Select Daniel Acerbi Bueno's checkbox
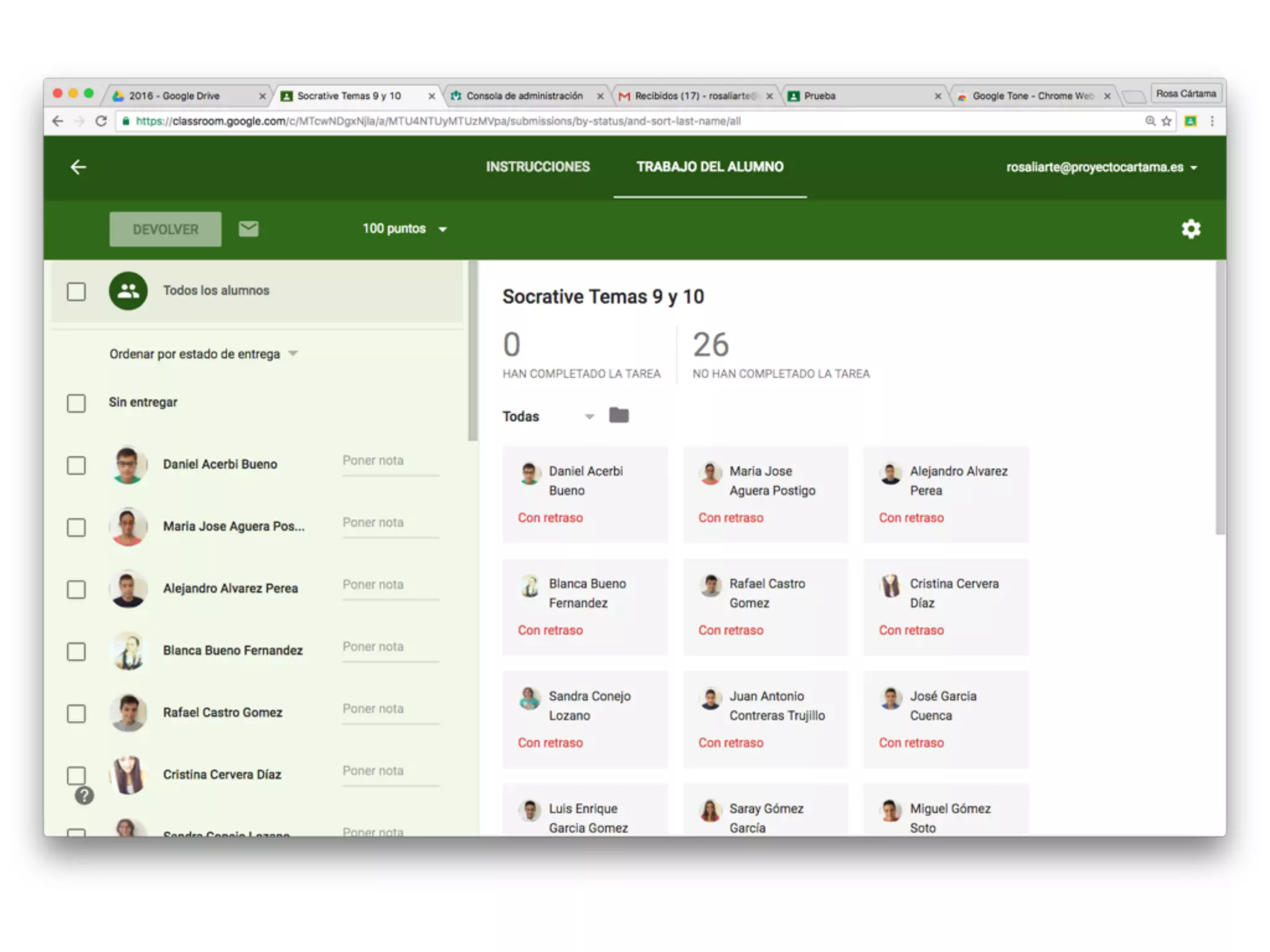 point(76,465)
